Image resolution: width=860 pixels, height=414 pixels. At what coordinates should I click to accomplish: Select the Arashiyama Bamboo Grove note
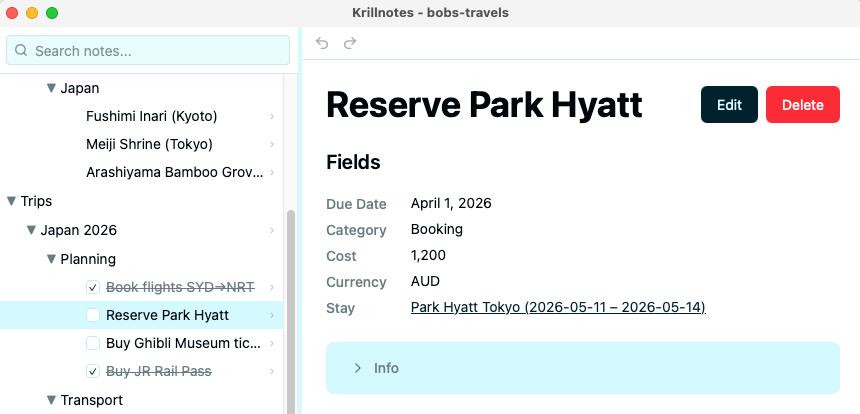click(174, 173)
